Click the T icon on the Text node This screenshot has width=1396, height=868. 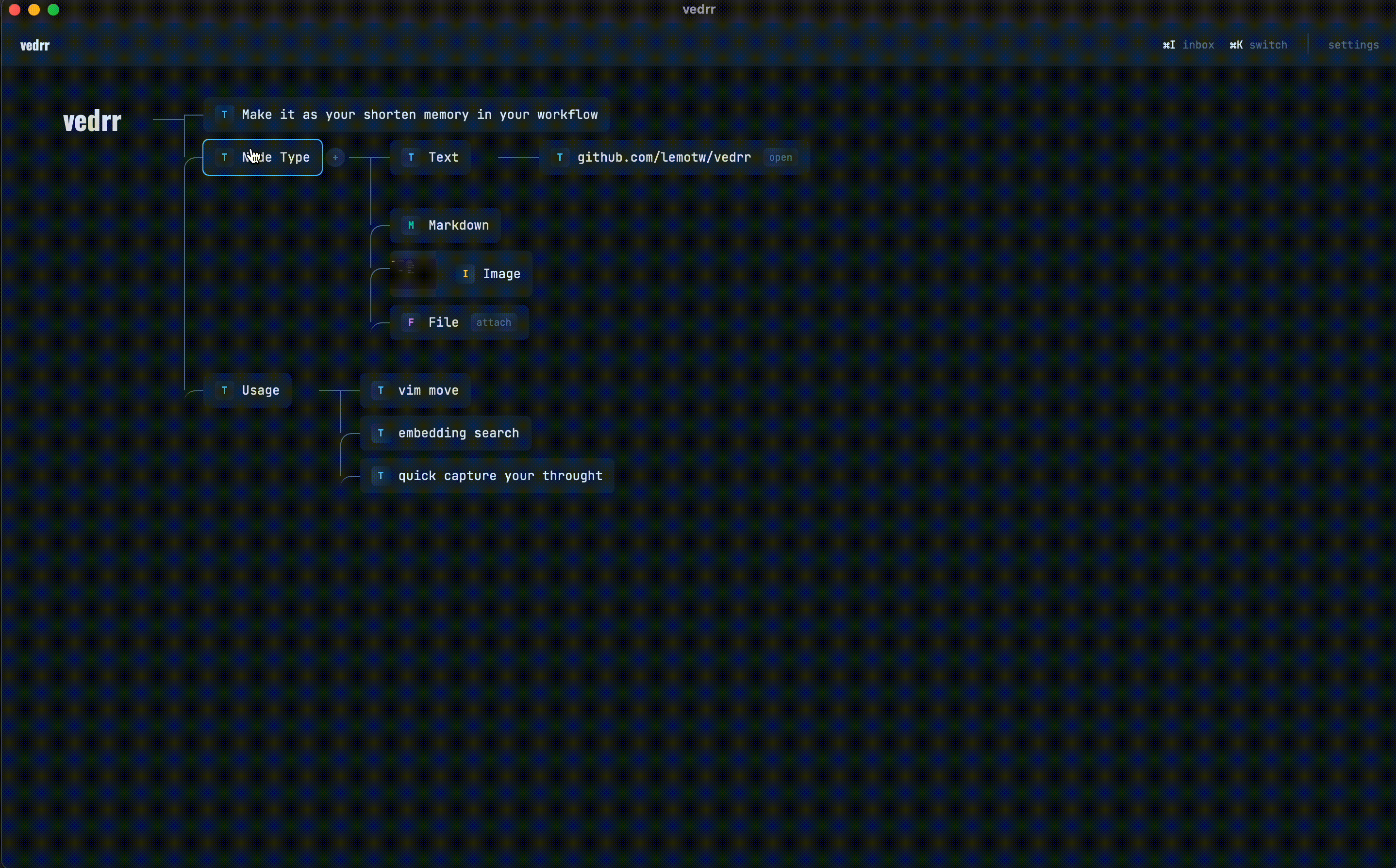coord(411,157)
